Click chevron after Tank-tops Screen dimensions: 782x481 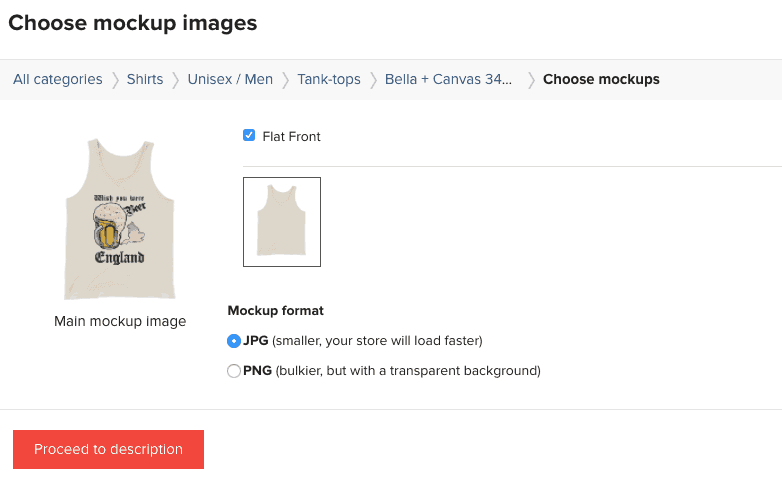coord(373,80)
